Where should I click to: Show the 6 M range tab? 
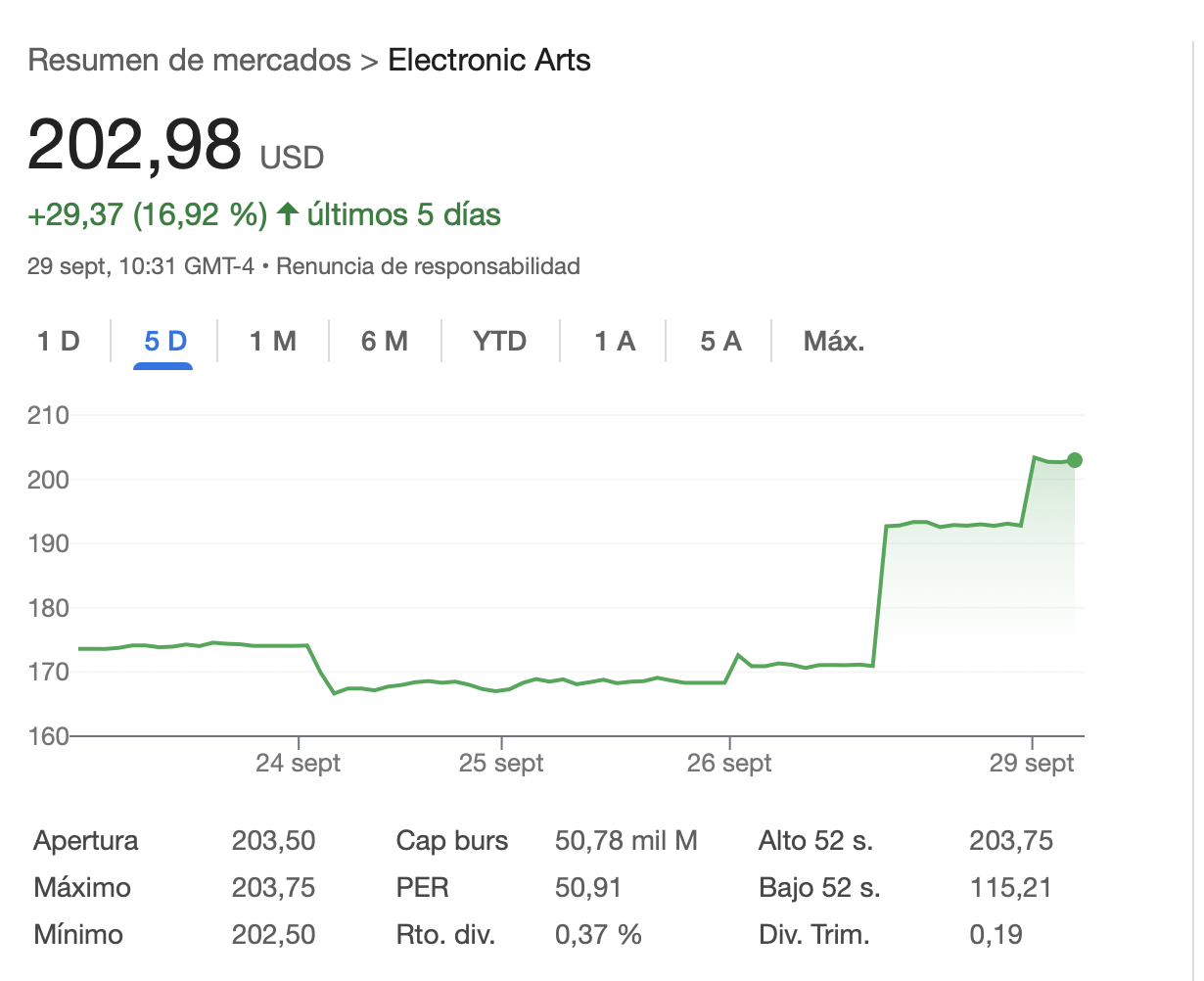tap(384, 342)
